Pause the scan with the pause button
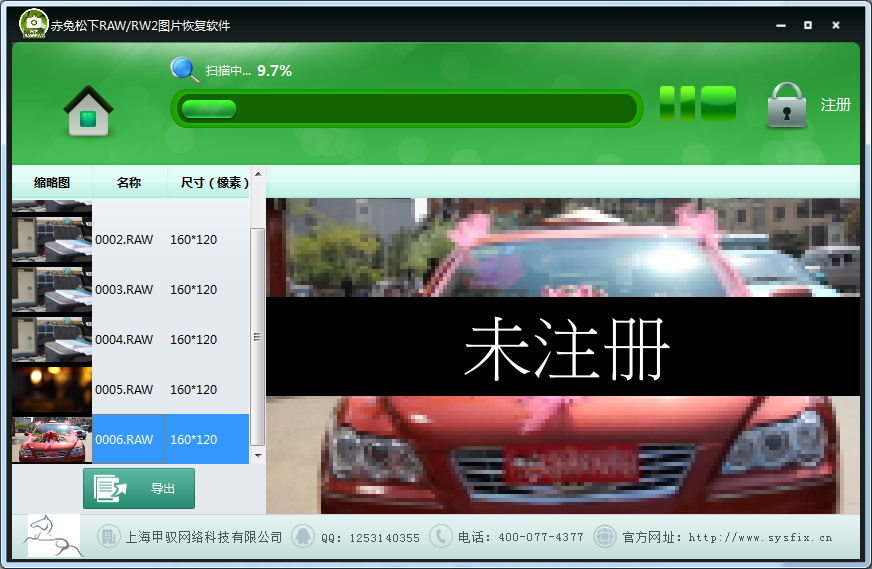The width and height of the screenshot is (872, 569). pos(677,103)
